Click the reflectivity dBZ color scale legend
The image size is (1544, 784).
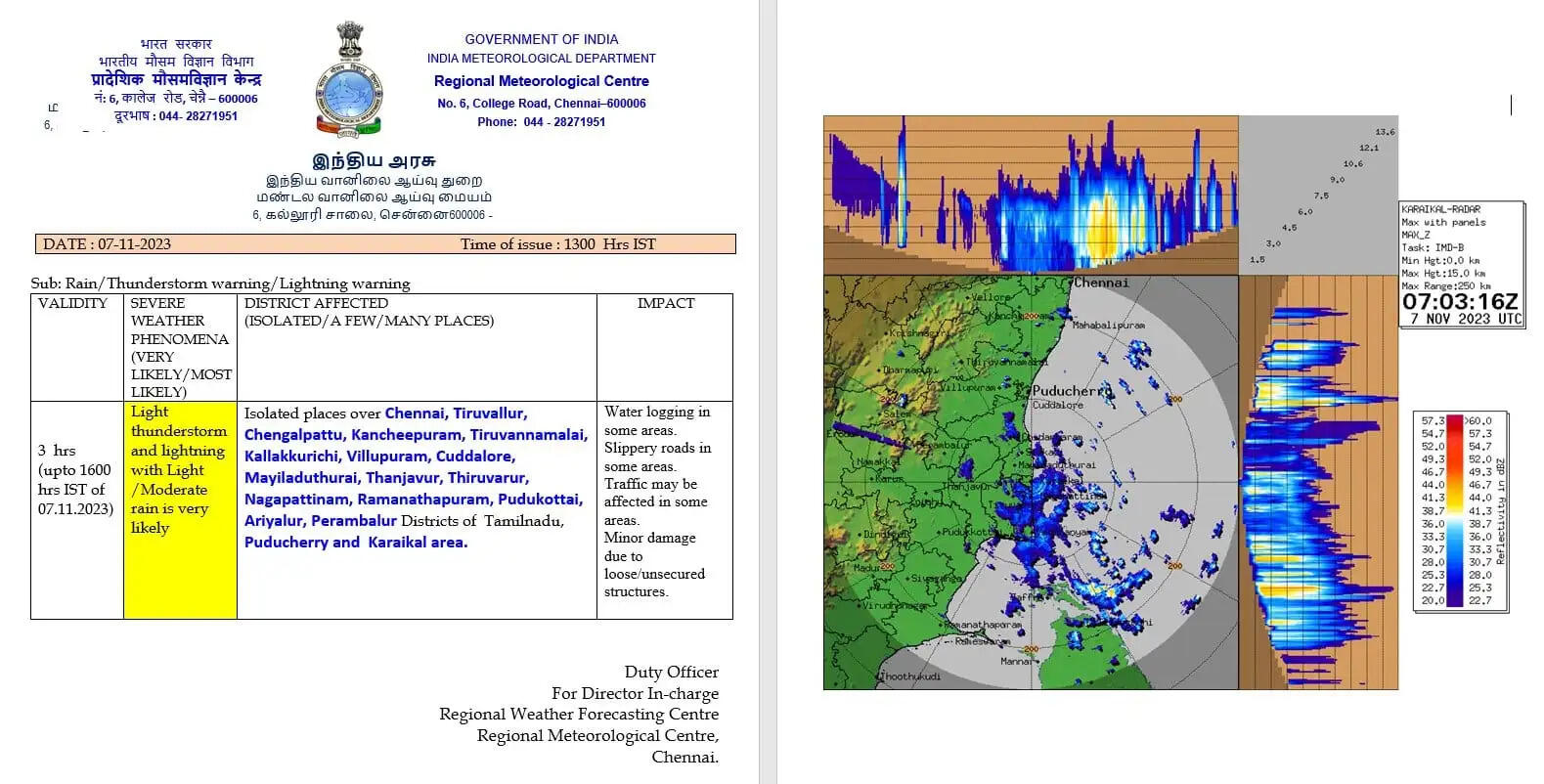[x=1459, y=511]
